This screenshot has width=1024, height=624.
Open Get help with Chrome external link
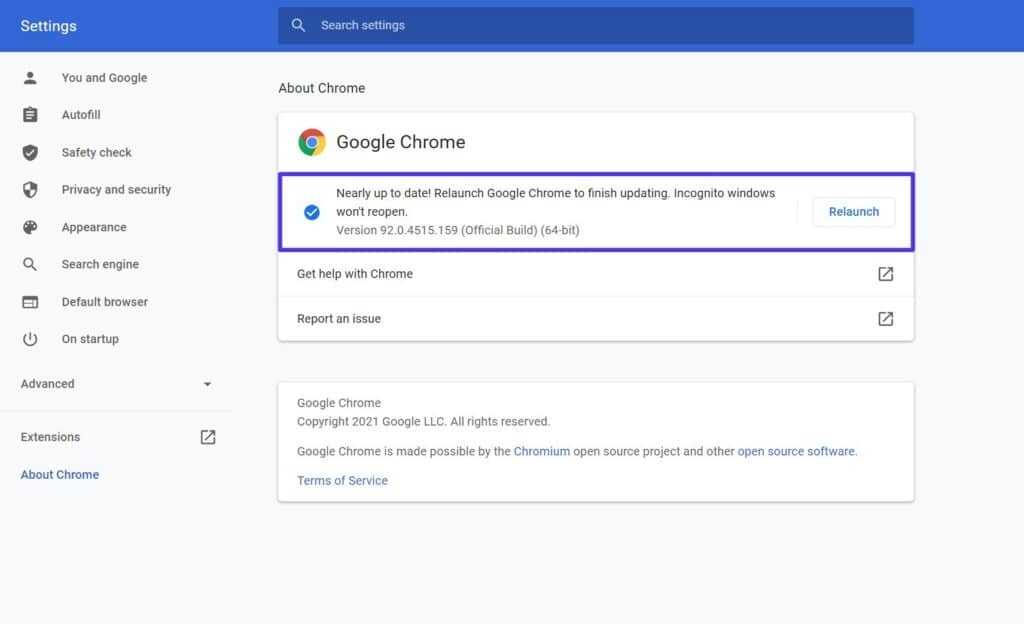pos(885,273)
